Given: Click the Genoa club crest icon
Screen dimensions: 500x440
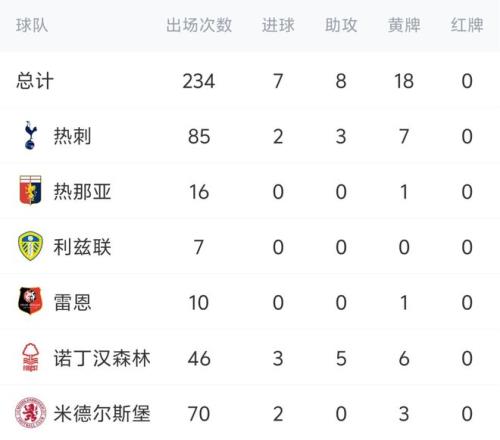Looking at the screenshot, I should pyautogui.click(x=30, y=190).
